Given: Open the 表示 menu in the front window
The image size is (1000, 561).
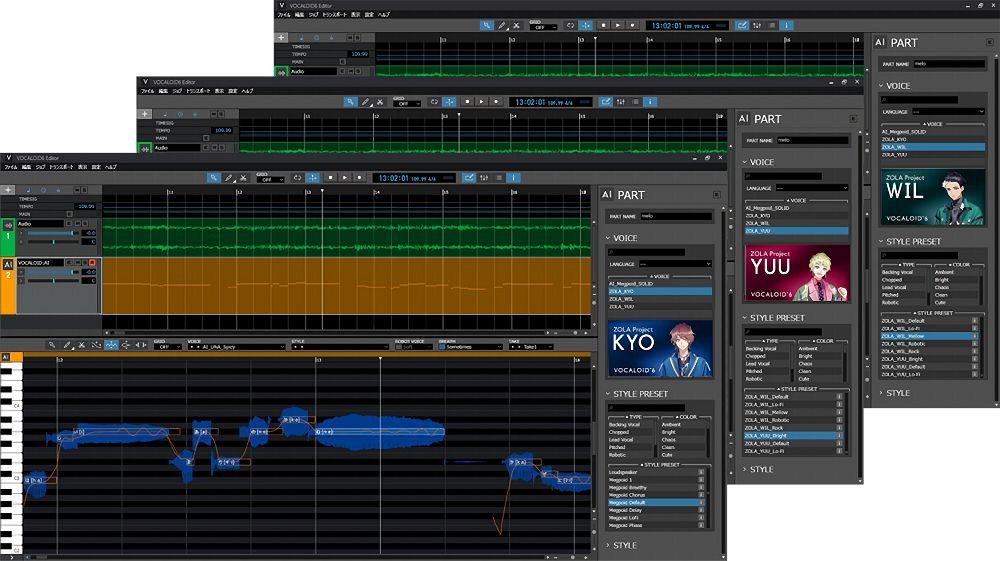Looking at the screenshot, I should pyautogui.click(x=82, y=167).
